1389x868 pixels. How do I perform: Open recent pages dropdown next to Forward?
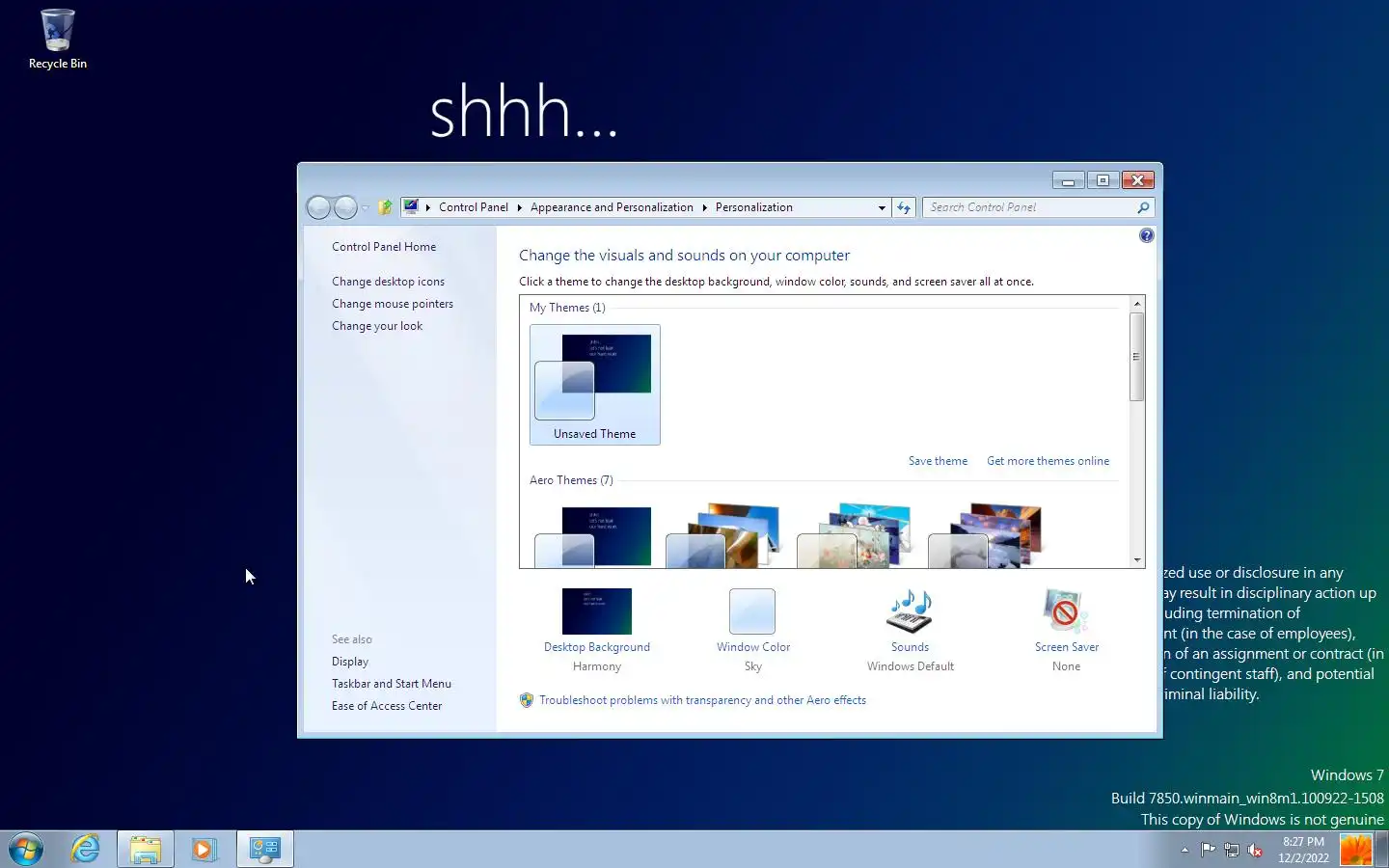[x=366, y=208]
